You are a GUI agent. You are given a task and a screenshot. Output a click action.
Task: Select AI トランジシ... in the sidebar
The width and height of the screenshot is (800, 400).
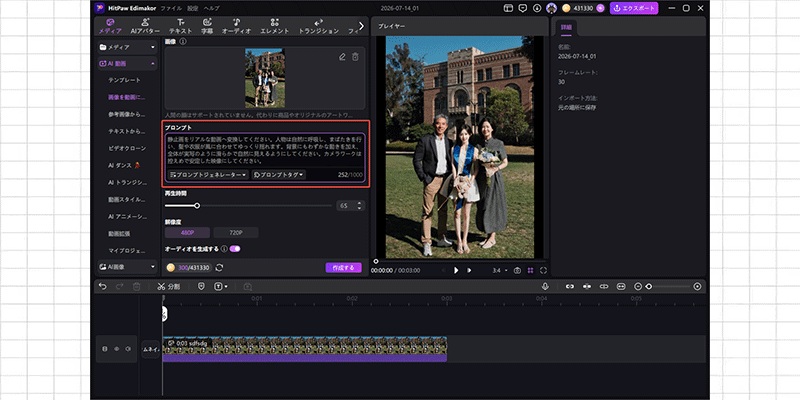pos(127,182)
